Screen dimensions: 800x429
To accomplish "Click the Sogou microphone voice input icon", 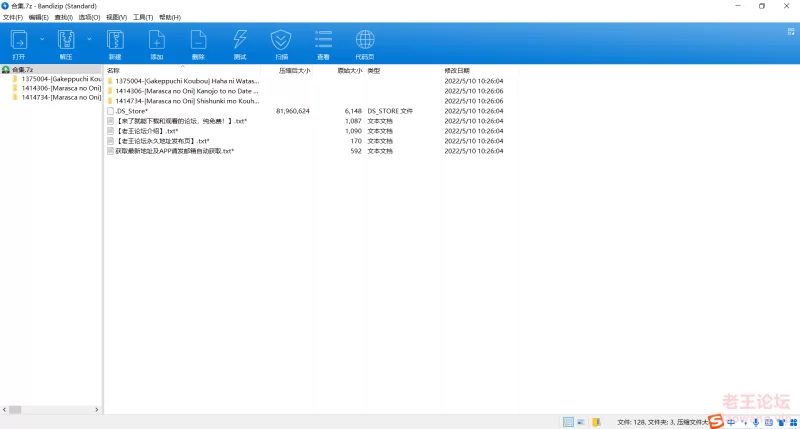I will point(756,422).
